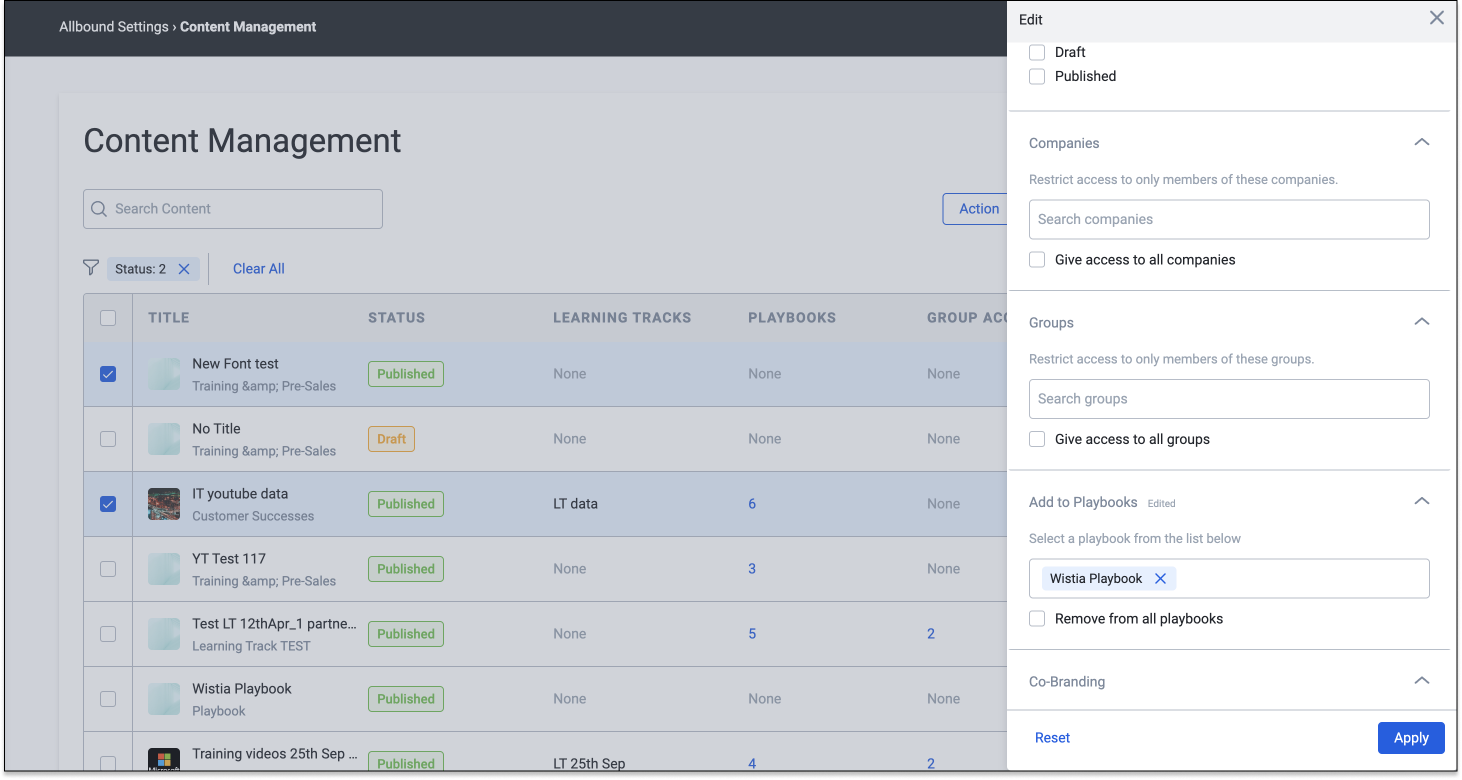This screenshot has width=1462, height=780.
Task: Check the No Title row checkbox
Action: click(x=108, y=439)
